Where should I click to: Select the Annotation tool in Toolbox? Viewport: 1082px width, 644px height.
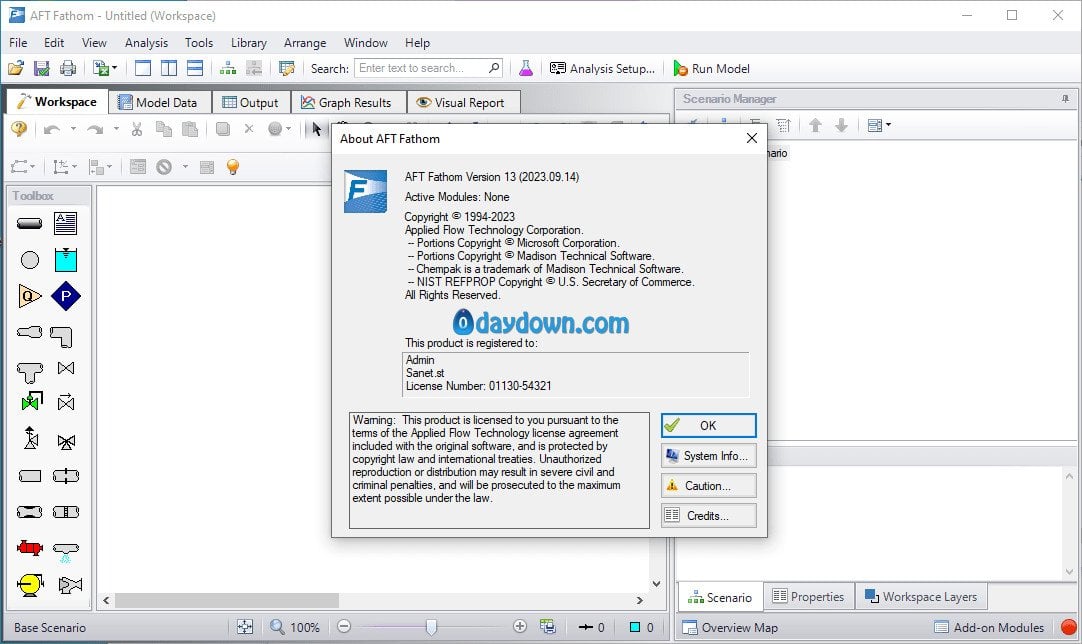66,224
